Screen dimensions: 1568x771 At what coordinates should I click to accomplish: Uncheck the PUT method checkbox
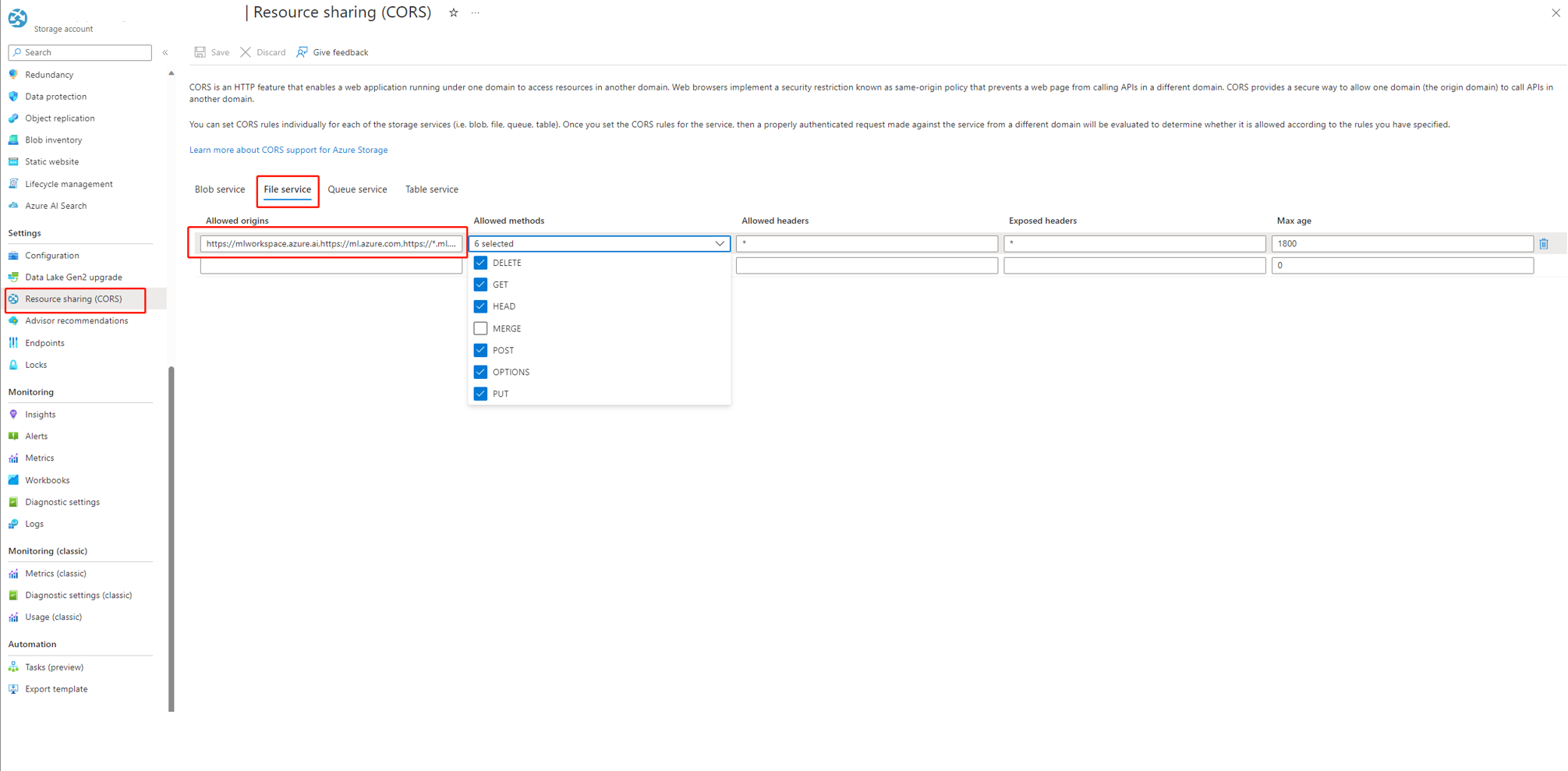coord(480,394)
